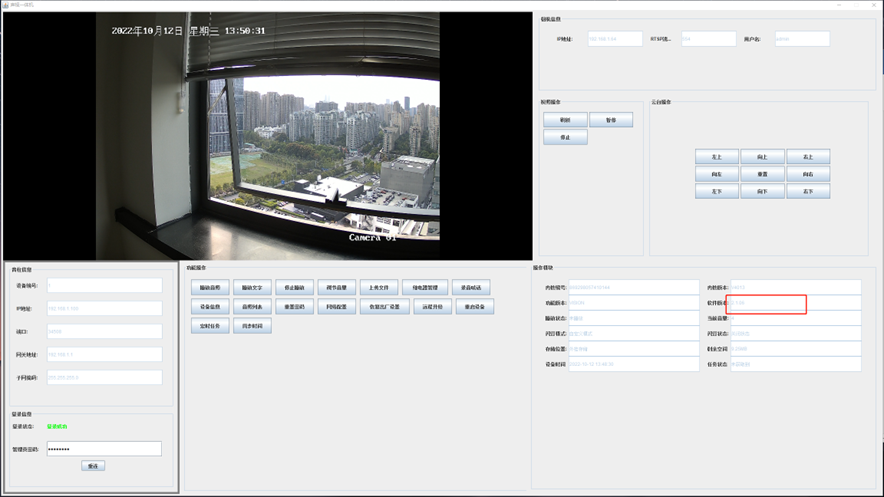Viewport: 884px width, 497px height.
Task: Click the 向下 (down) PTZ button
Action: click(762, 191)
